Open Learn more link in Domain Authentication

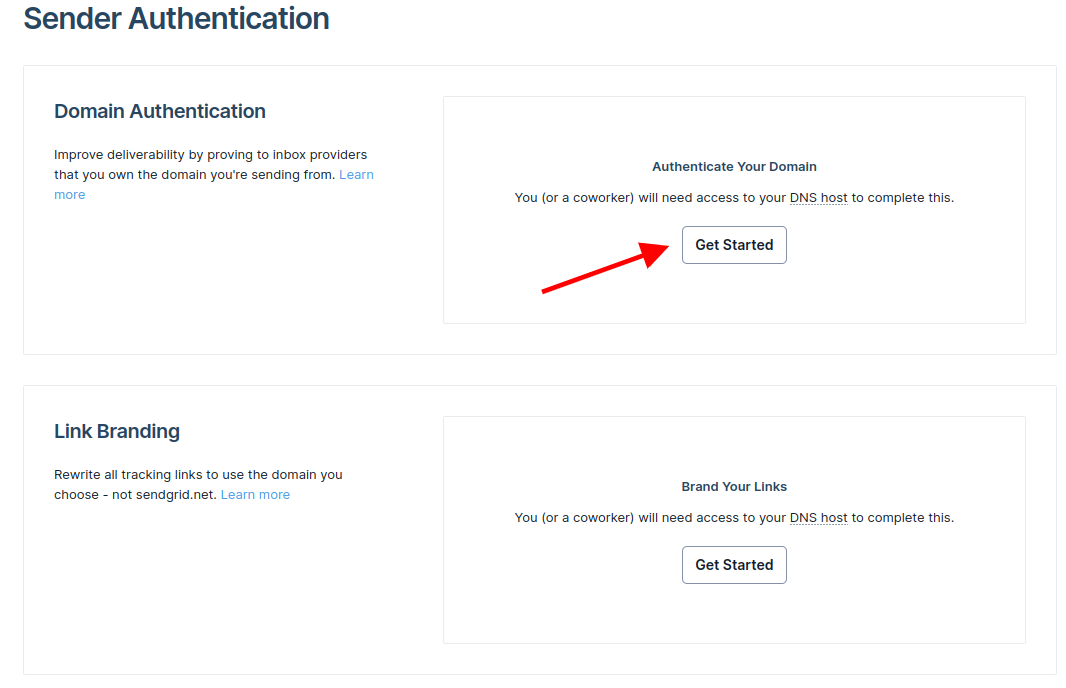[356, 175]
